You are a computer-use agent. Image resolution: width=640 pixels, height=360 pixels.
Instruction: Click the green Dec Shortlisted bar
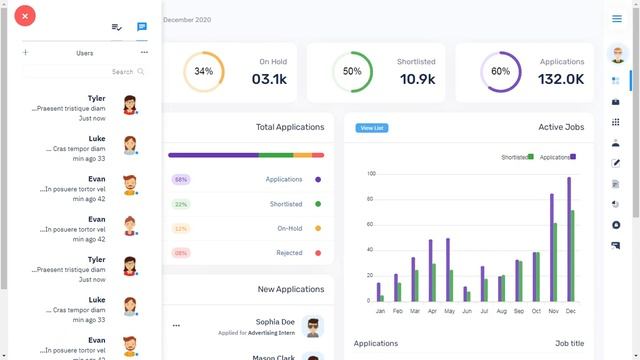[x=573, y=256]
